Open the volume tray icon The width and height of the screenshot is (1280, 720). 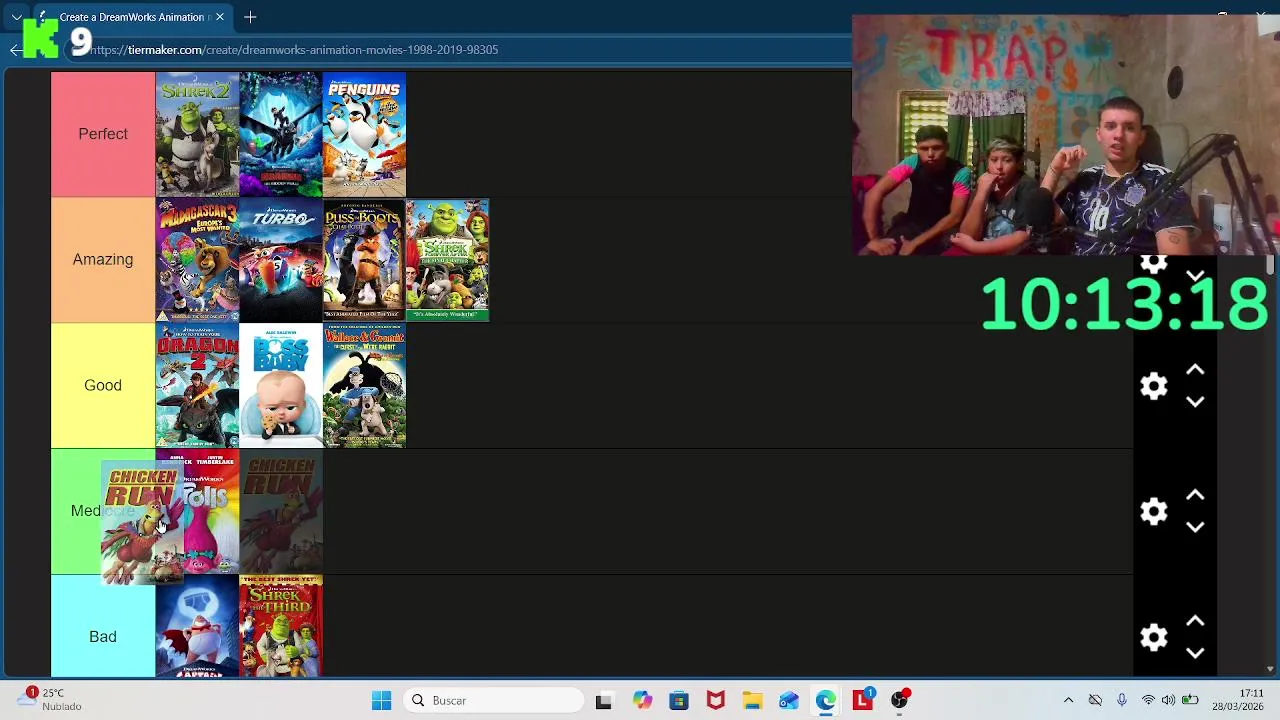click(1168, 701)
